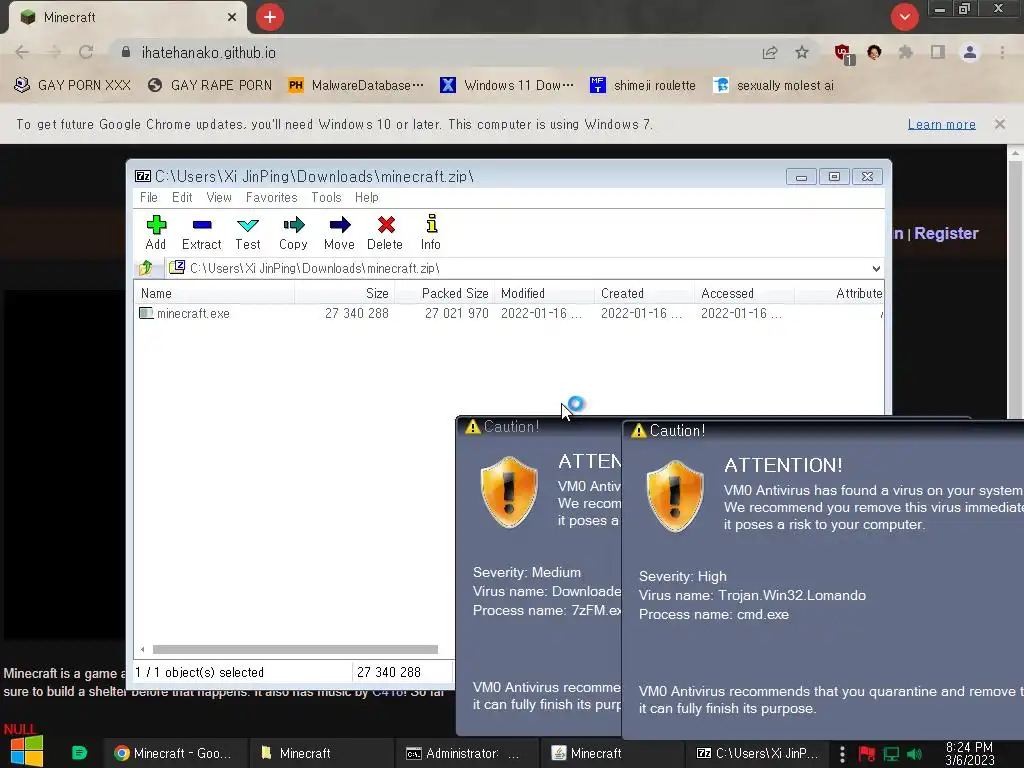Share this page icon in address bar

click(x=770, y=52)
